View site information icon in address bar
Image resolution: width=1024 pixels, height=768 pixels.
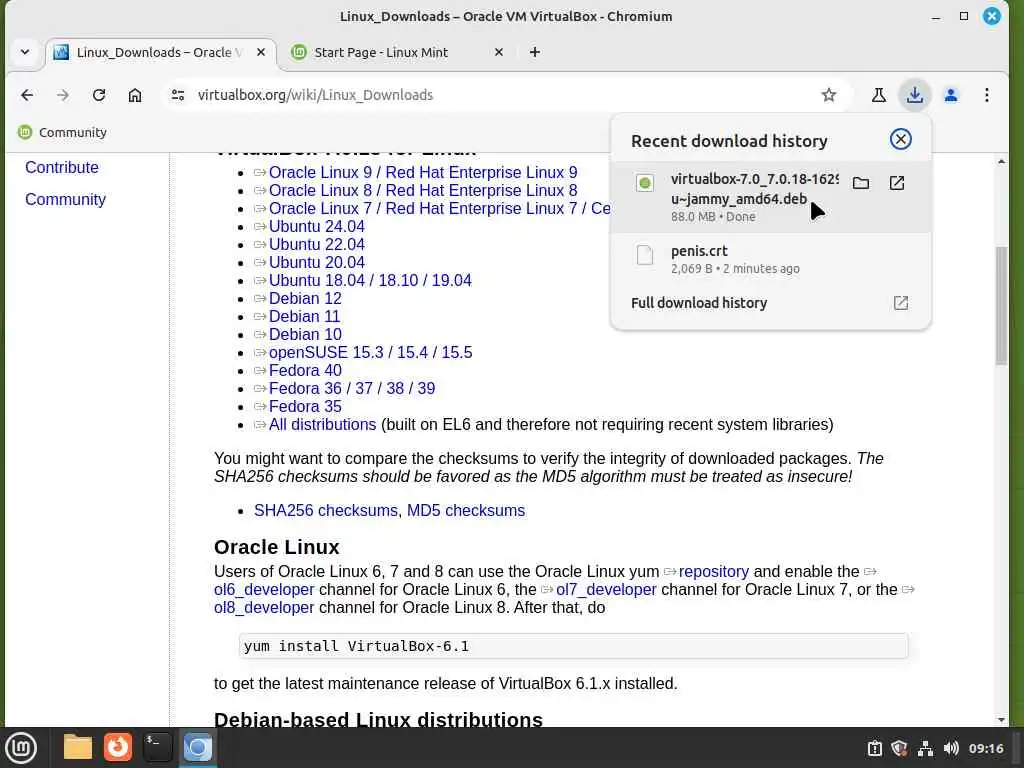(178, 95)
